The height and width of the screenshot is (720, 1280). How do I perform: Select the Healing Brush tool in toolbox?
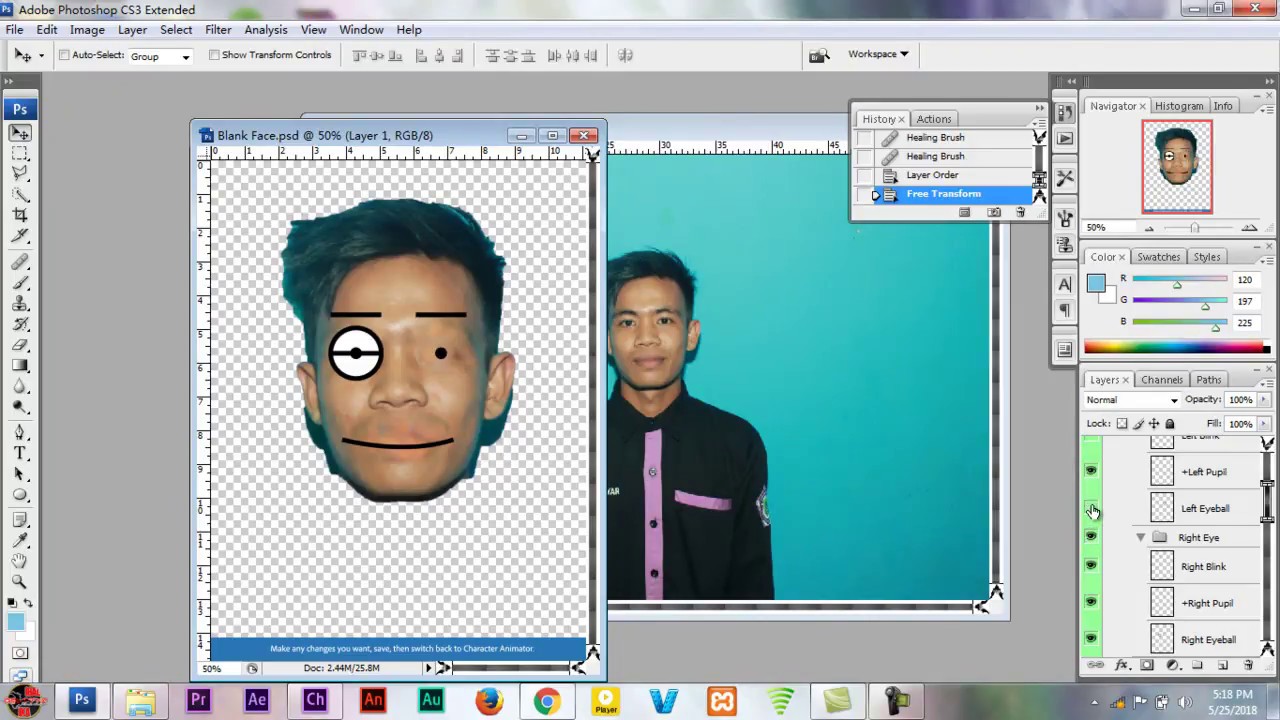pyautogui.click(x=20, y=264)
